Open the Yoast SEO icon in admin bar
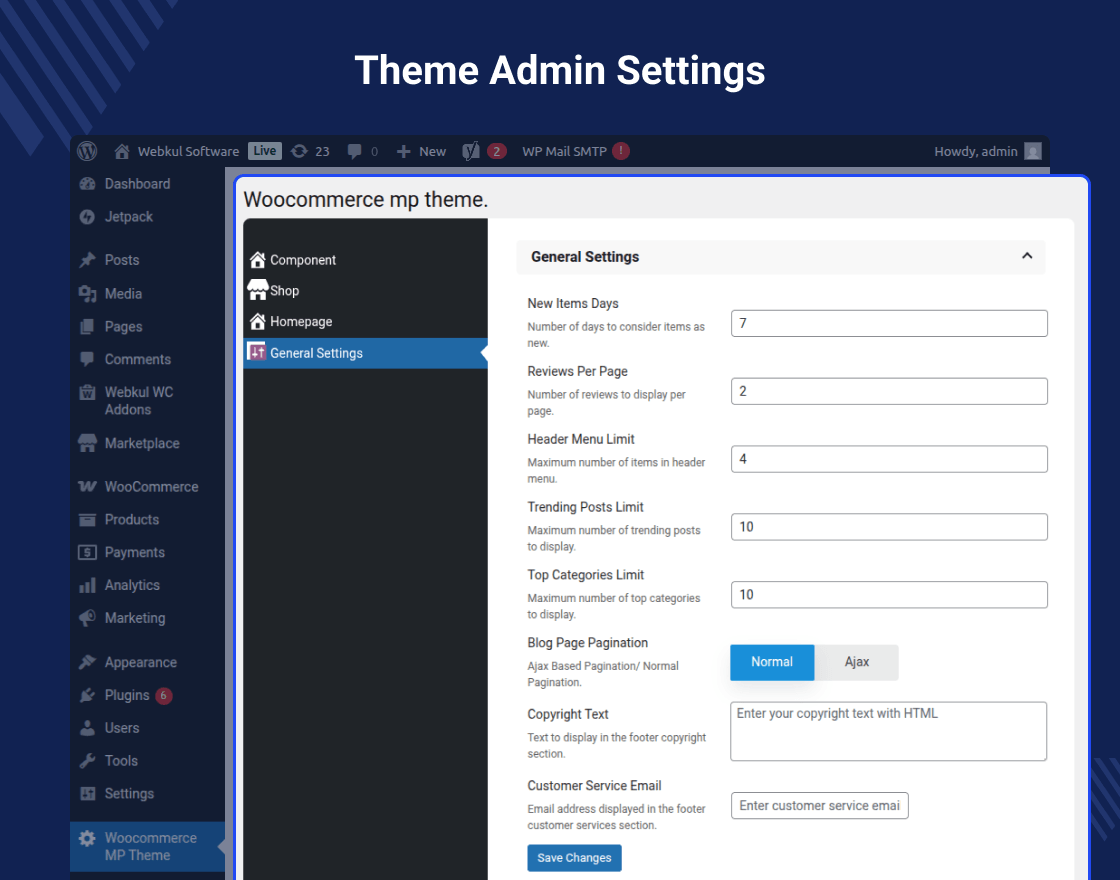Viewport: 1120px width, 880px height. coord(471,151)
